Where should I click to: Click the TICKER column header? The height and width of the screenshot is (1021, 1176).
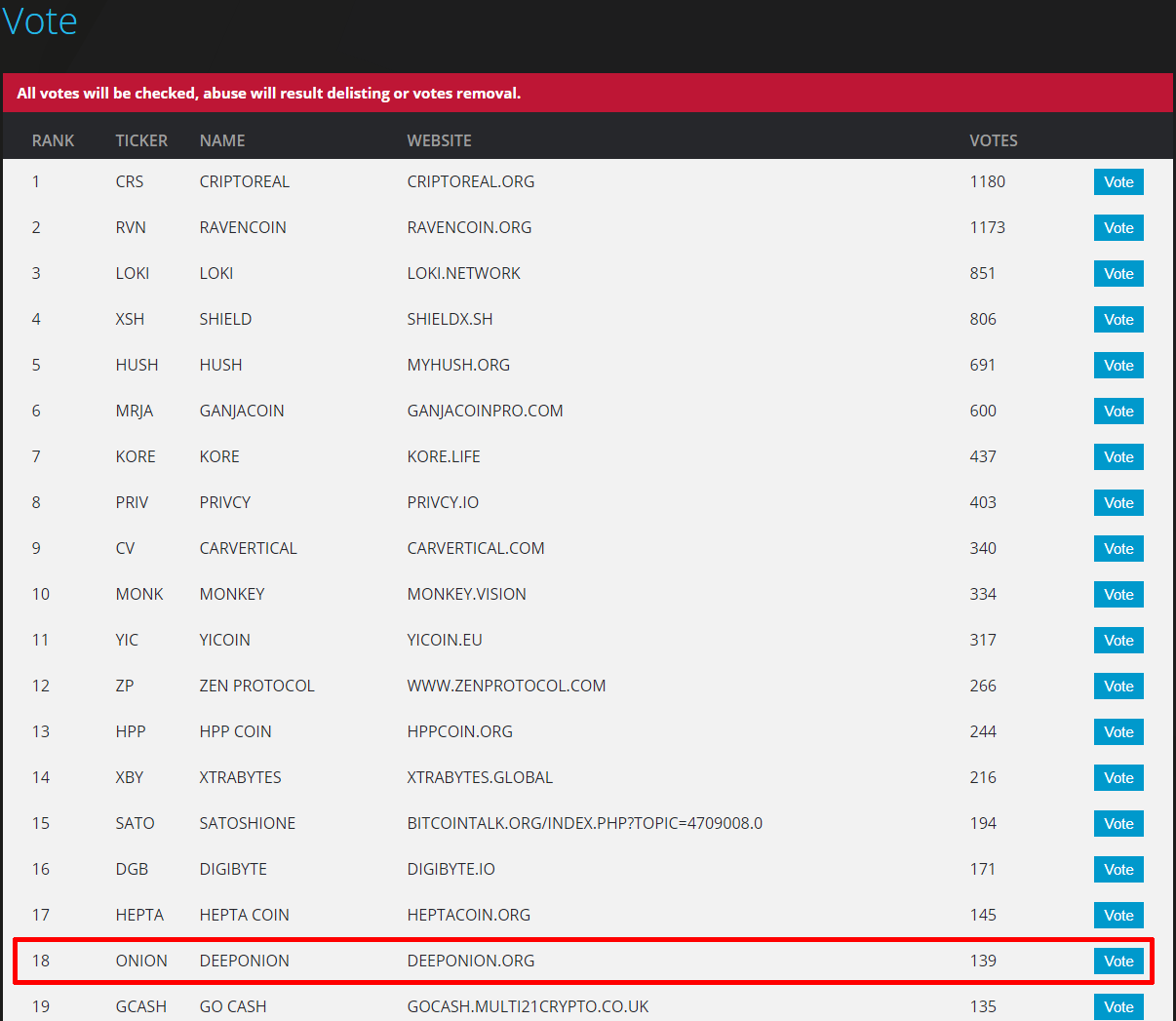point(141,140)
